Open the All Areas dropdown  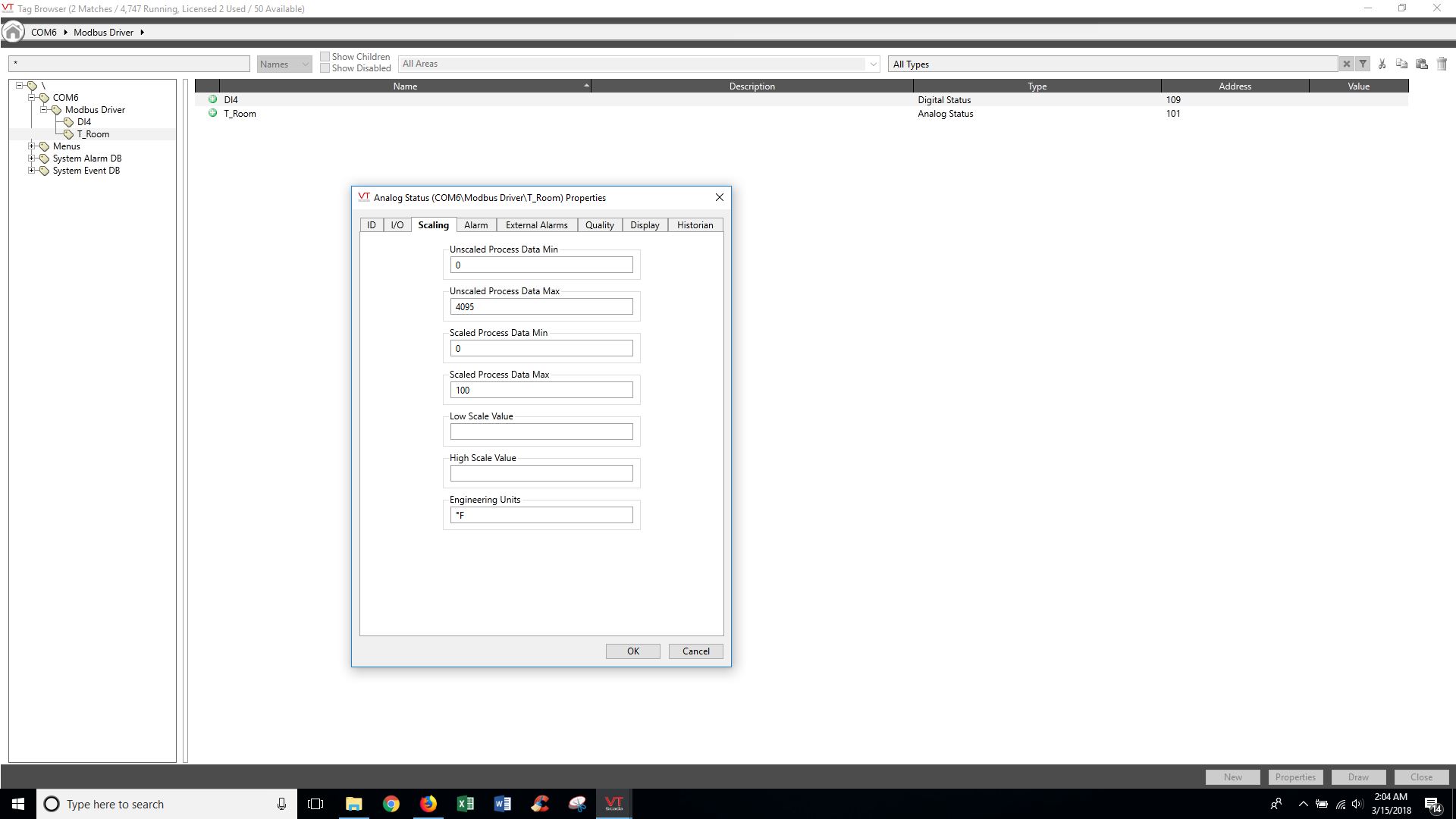pyautogui.click(x=639, y=64)
